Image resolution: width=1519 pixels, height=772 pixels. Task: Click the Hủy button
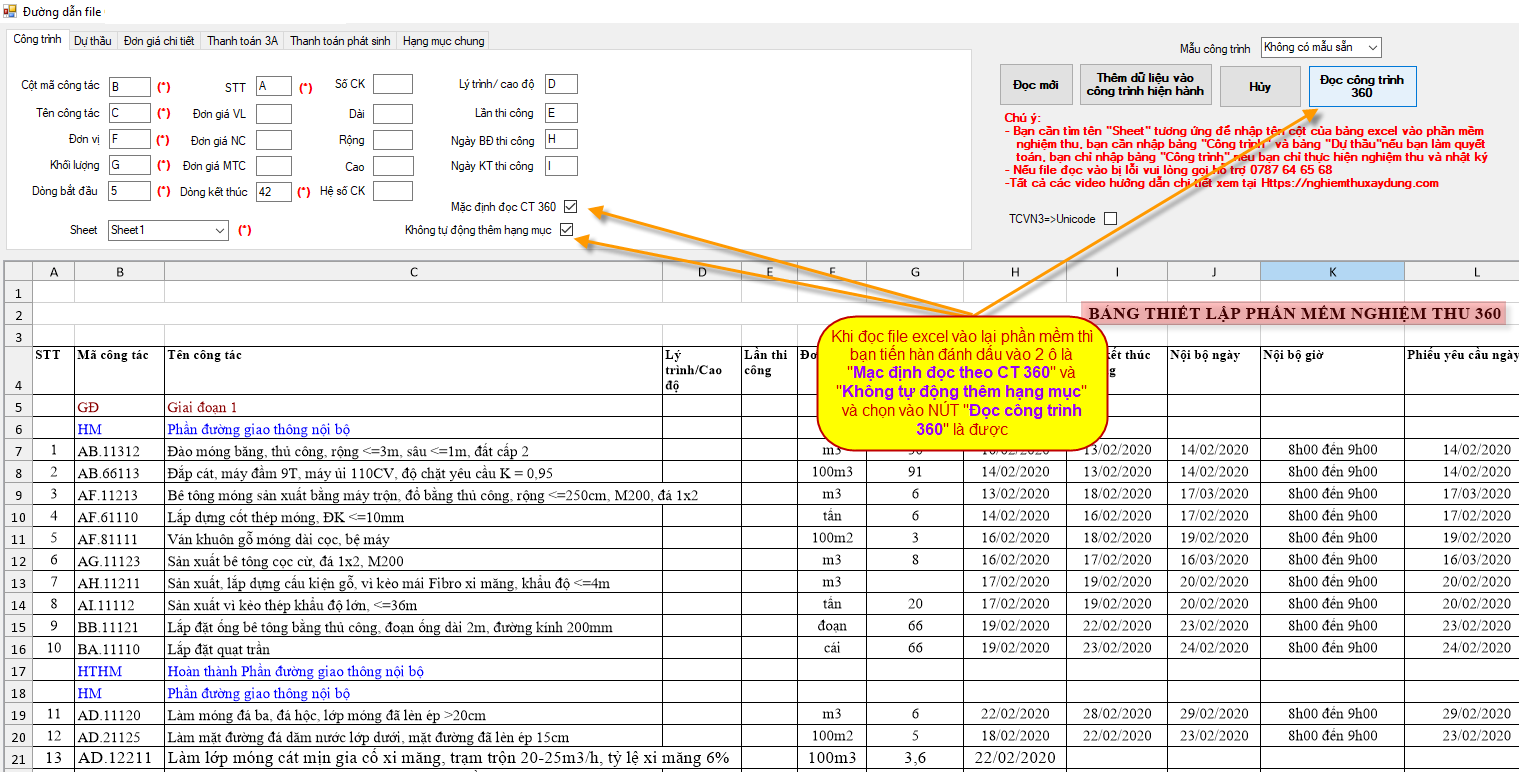[1260, 86]
